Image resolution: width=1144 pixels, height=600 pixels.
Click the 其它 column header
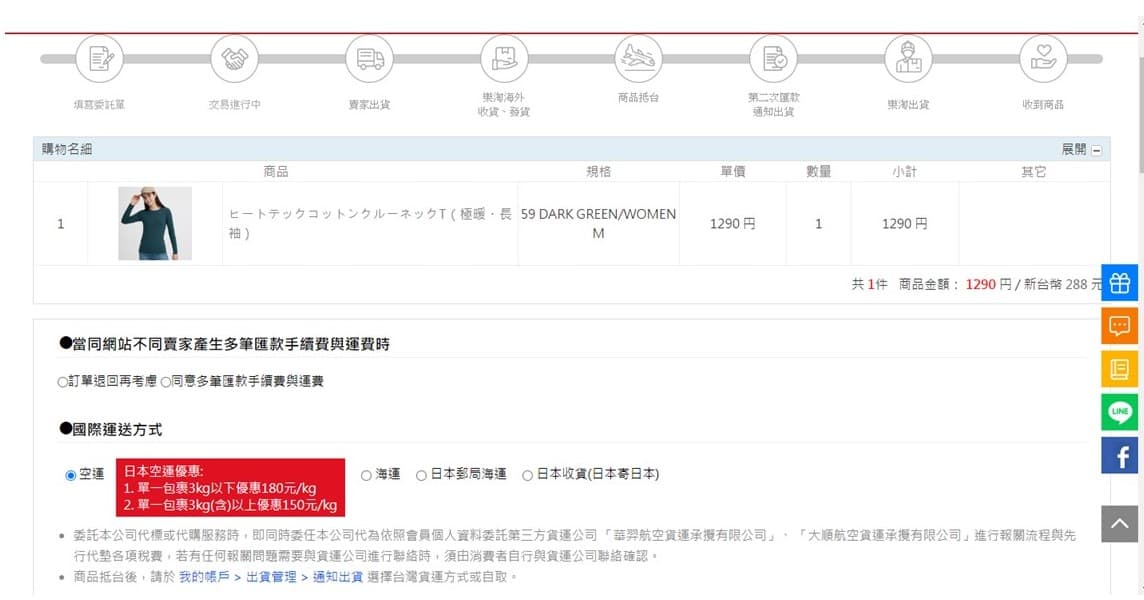[x=1034, y=172]
